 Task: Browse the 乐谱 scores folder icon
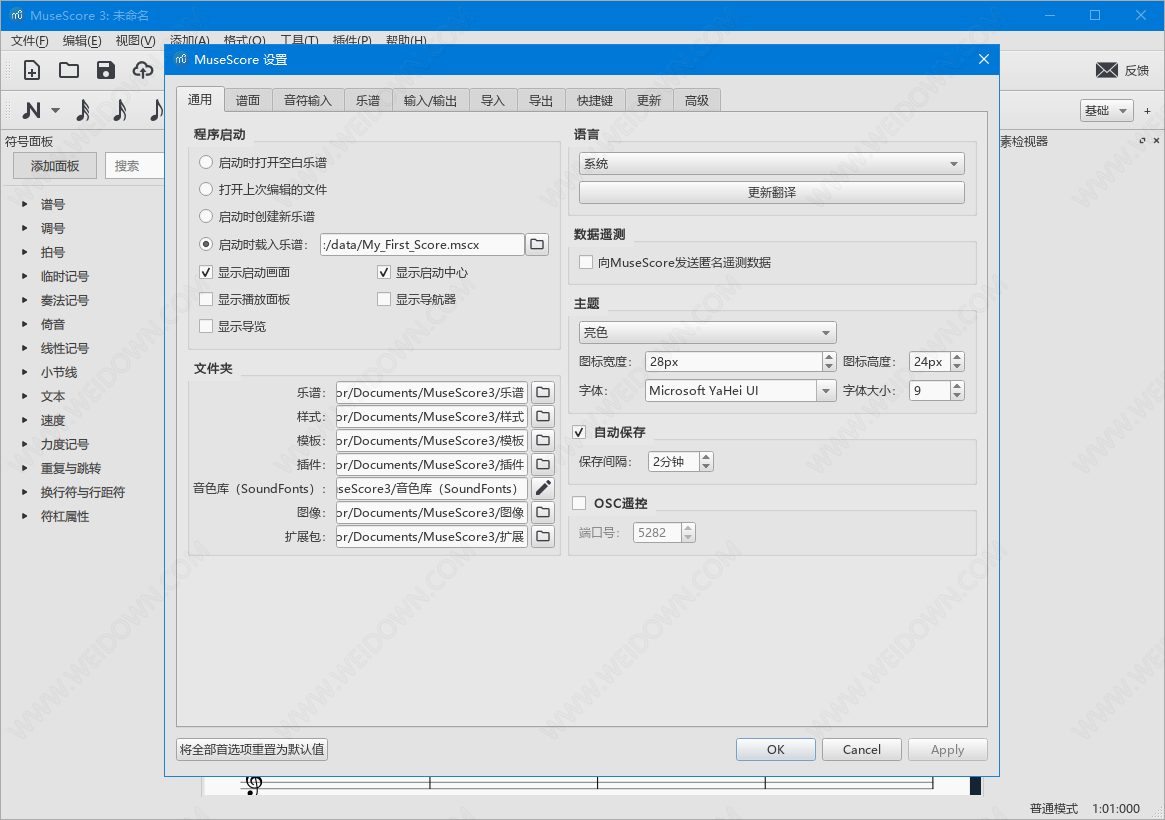pos(544,392)
